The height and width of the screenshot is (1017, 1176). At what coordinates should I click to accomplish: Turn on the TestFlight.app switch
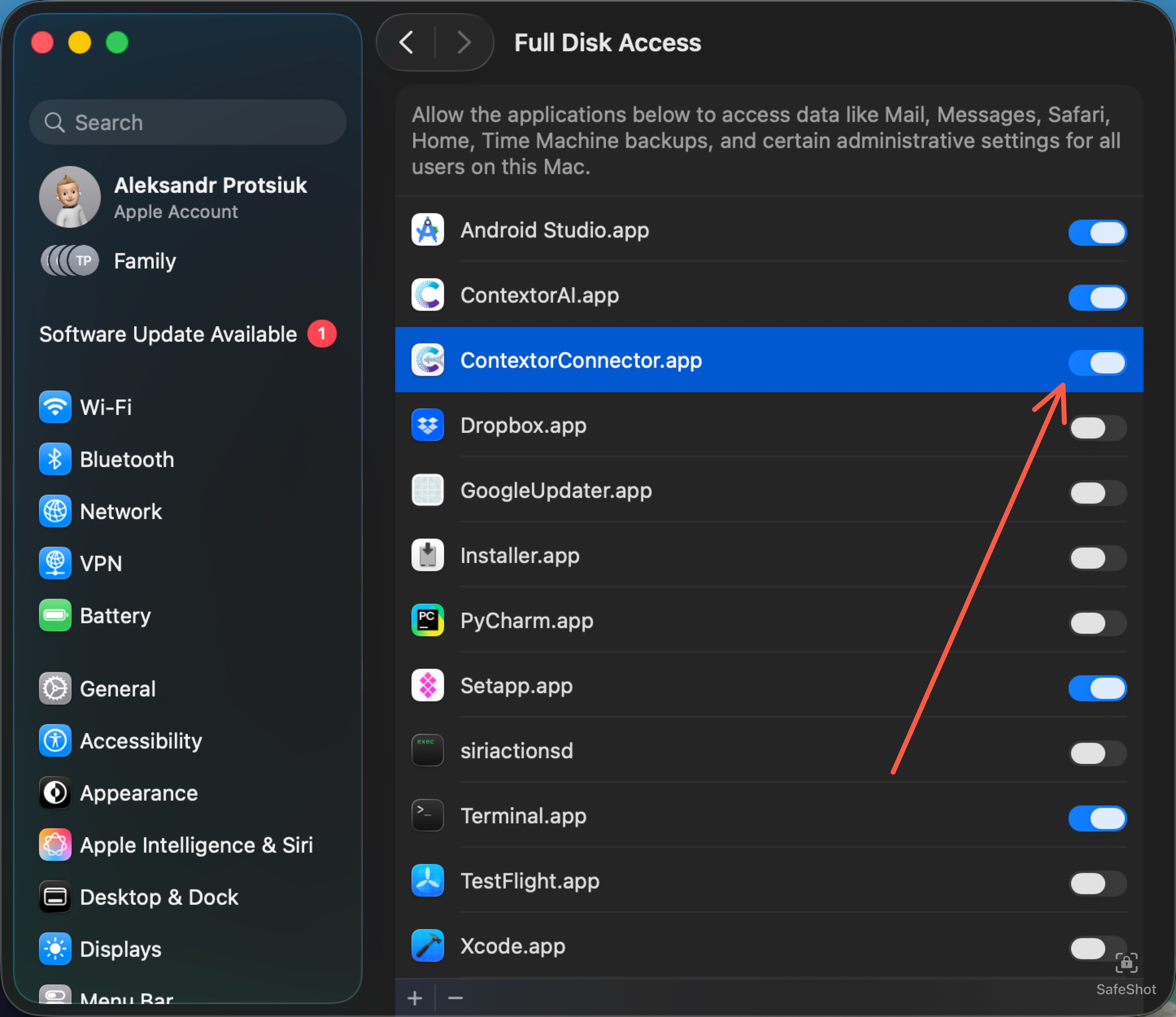1098,884
